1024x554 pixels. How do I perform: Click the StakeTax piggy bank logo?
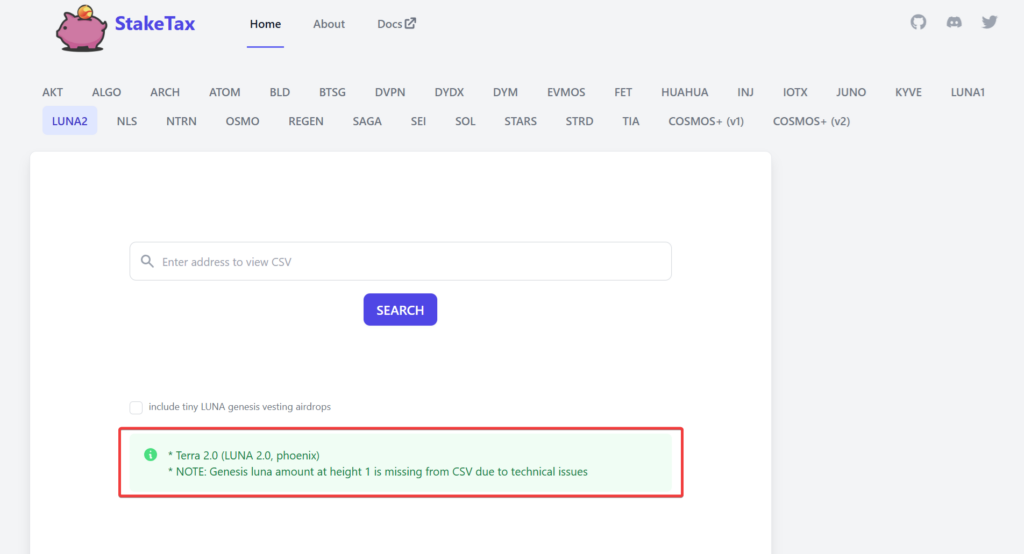[x=82, y=28]
